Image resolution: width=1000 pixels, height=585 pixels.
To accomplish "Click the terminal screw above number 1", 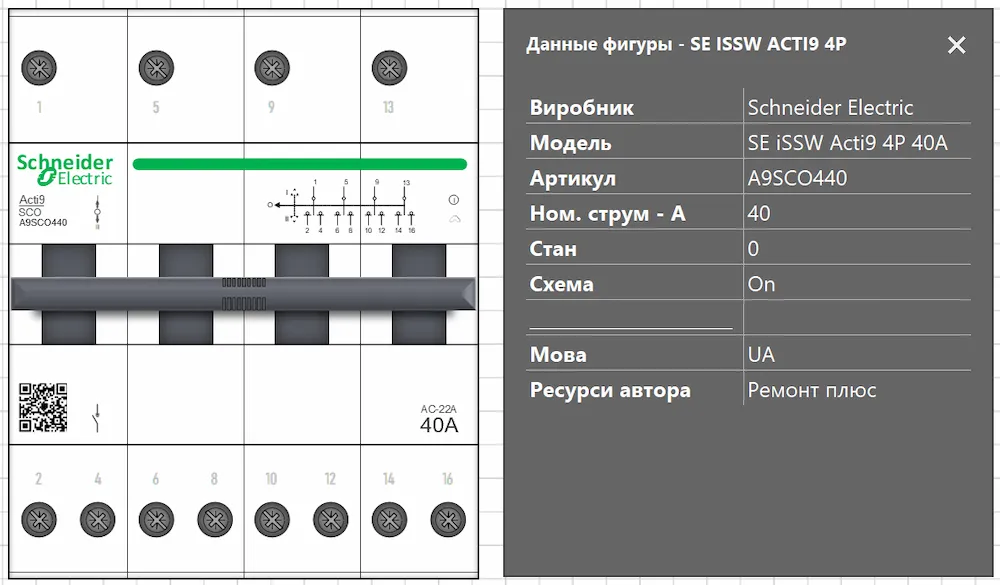I will click(x=39, y=68).
